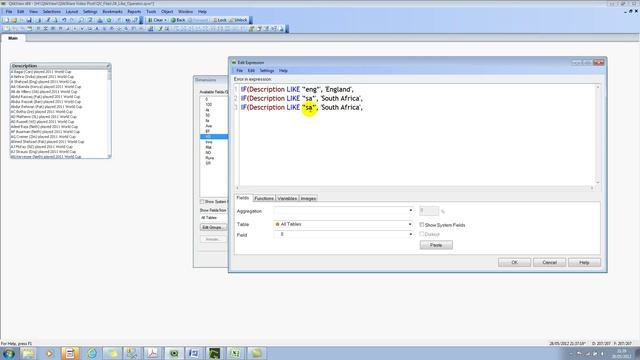Viewport: 640px width, 360px height.
Task: Open the Window menu
Action: click(x=185, y=12)
